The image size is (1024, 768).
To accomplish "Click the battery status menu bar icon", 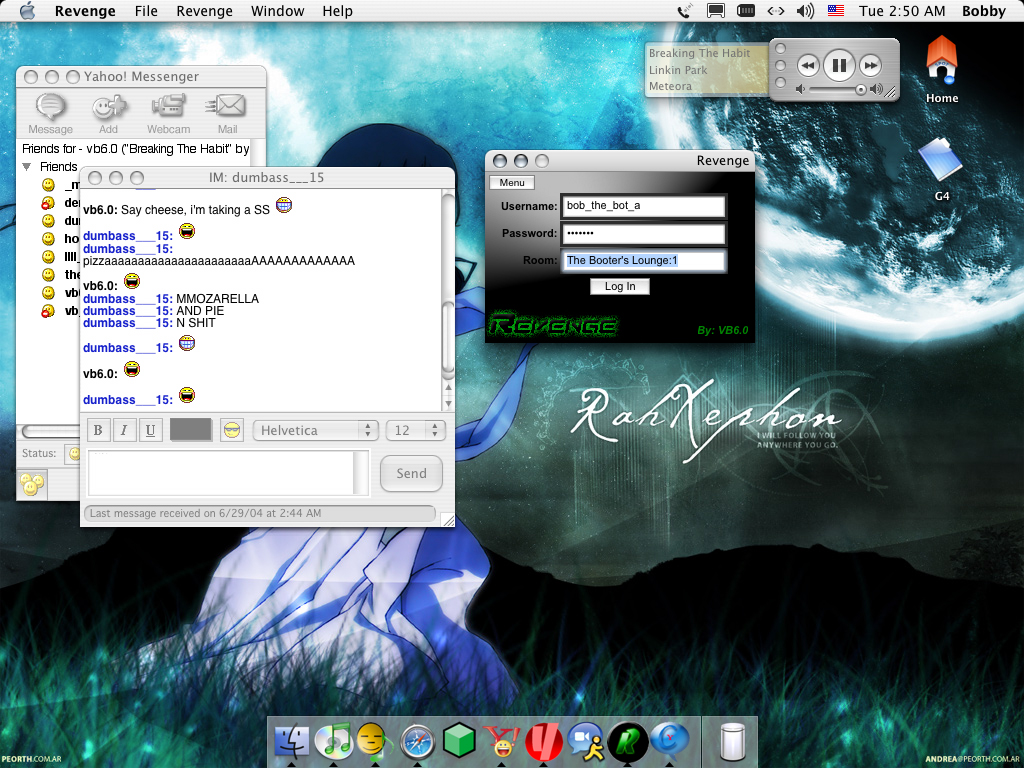I will (746, 10).
